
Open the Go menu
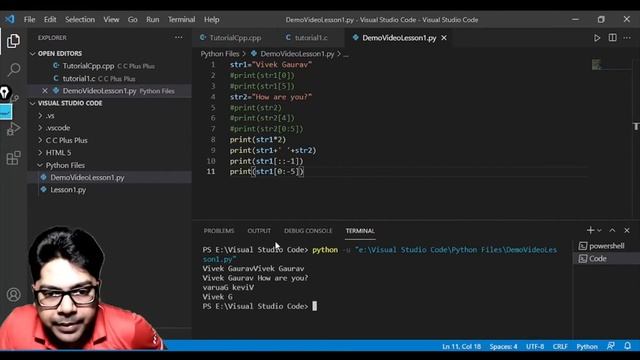coord(133,19)
